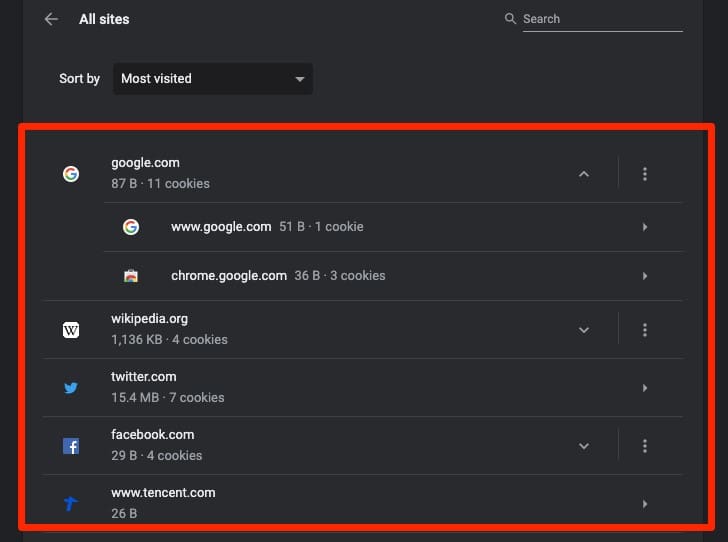728x542 pixels.
Task: Select the twitter.com row title
Action: coord(143,377)
